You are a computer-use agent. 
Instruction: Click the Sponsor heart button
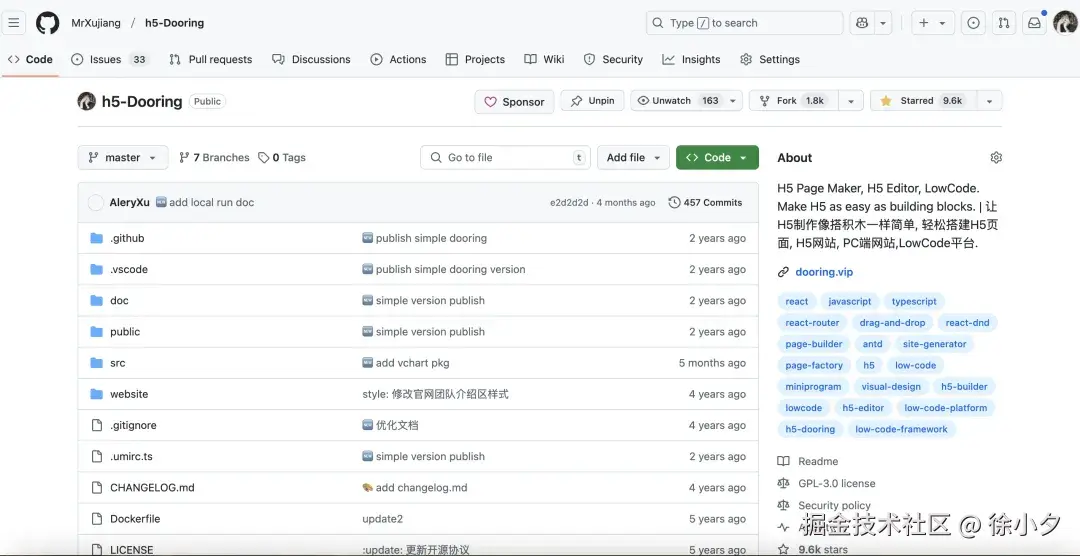click(x=515, y=102)
